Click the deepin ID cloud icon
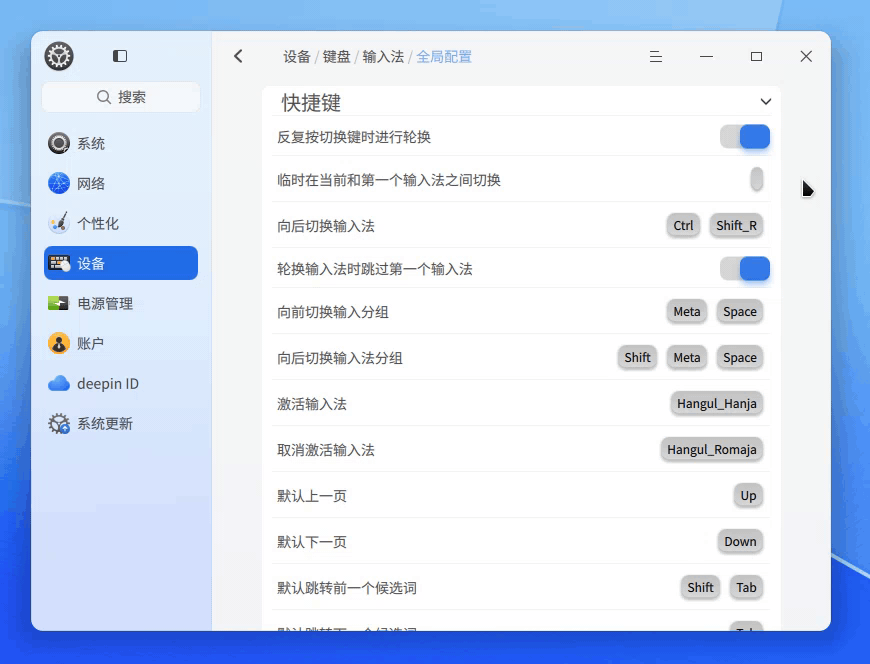 tap(59, 383)
